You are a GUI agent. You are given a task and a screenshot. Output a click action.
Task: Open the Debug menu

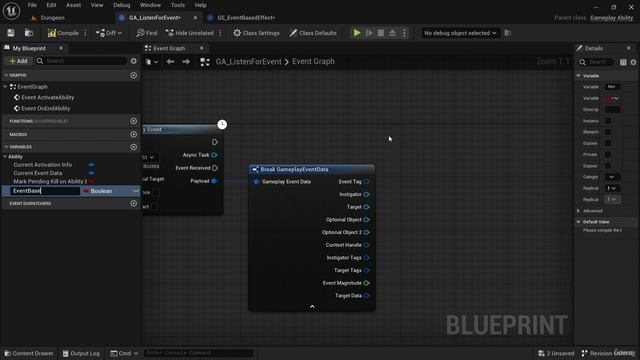pos(121,5)
